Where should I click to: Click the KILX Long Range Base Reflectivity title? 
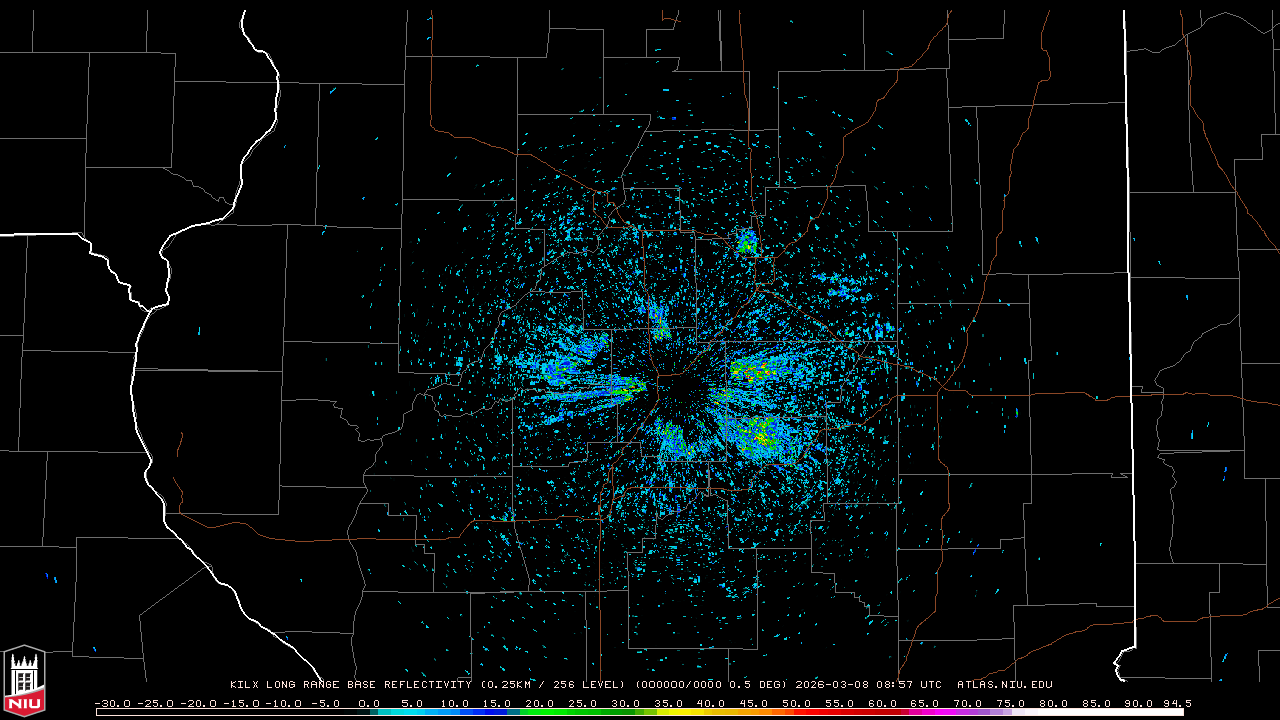coord(351,685)
